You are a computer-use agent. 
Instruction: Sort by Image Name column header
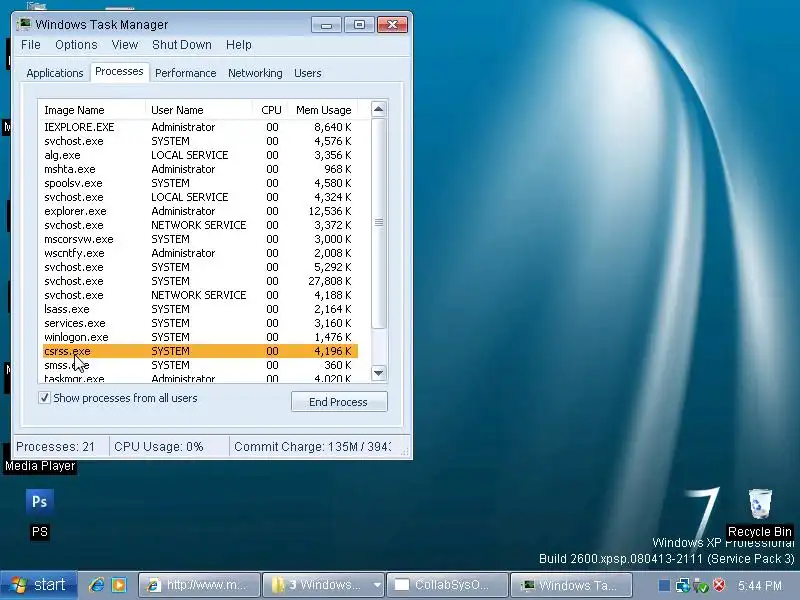[91, 110]
